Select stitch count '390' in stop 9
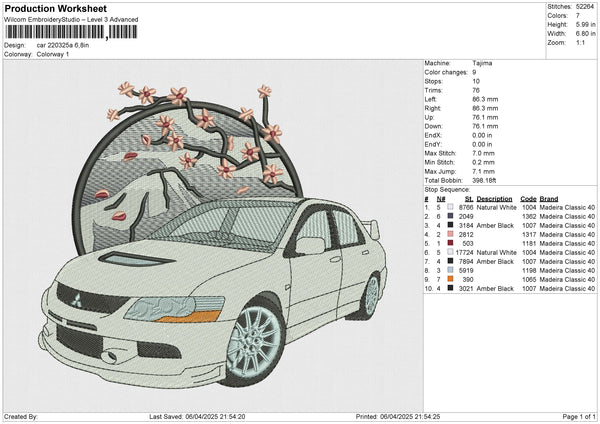The image size is (600, 424). click(468, 279)
